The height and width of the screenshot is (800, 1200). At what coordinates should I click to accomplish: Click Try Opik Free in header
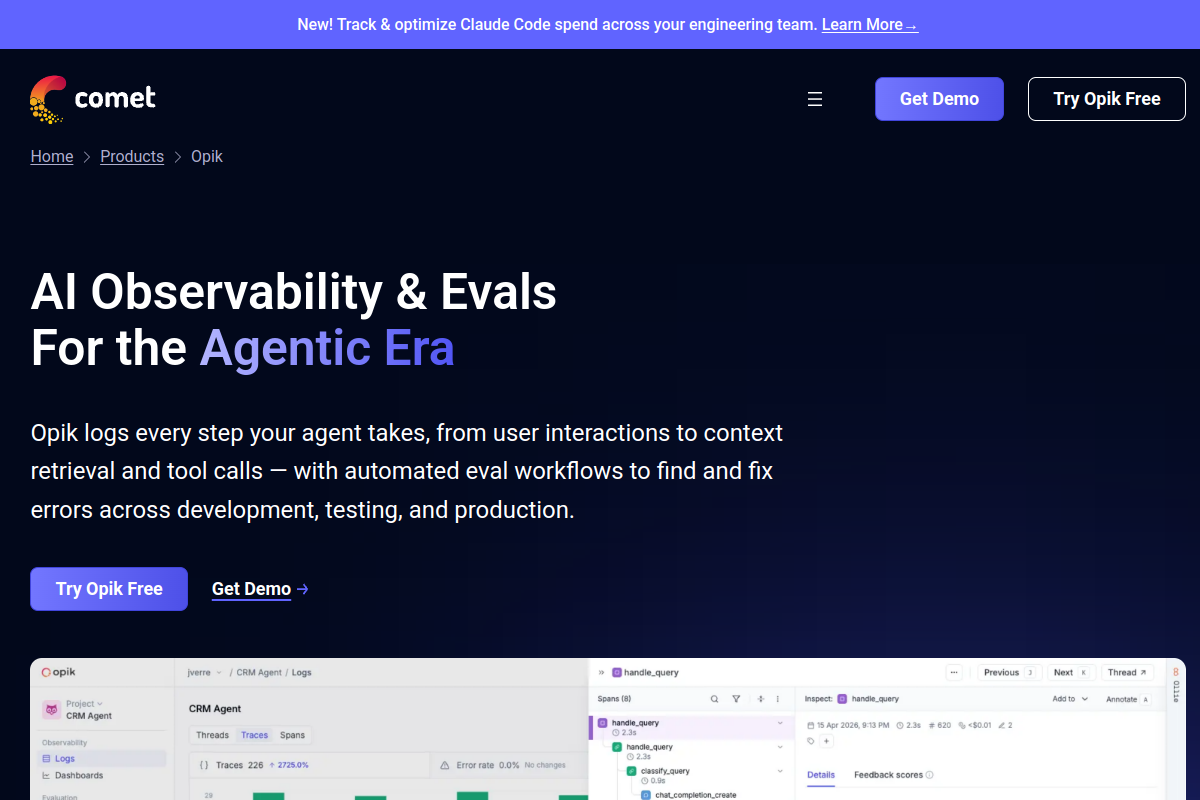coord(1107,99)
